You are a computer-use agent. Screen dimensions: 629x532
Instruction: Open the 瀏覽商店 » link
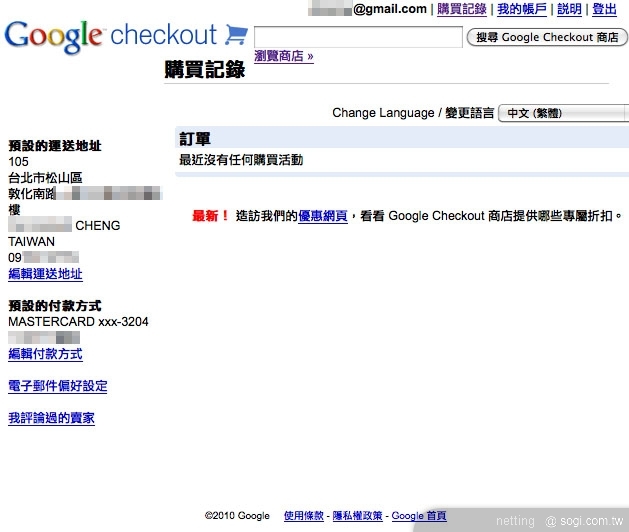point(284,56)
